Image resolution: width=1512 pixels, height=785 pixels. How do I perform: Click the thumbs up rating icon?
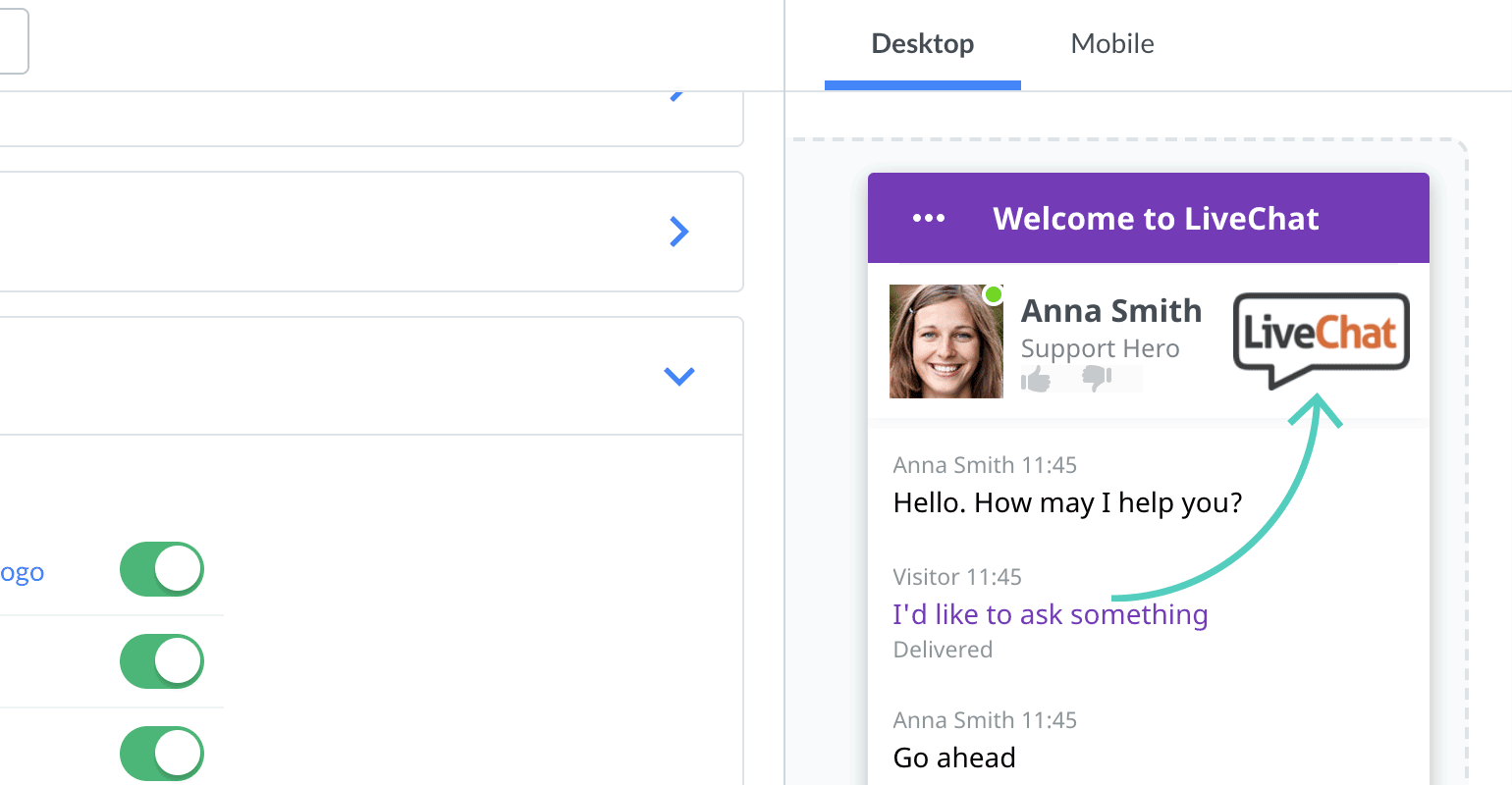(1036, 379)
